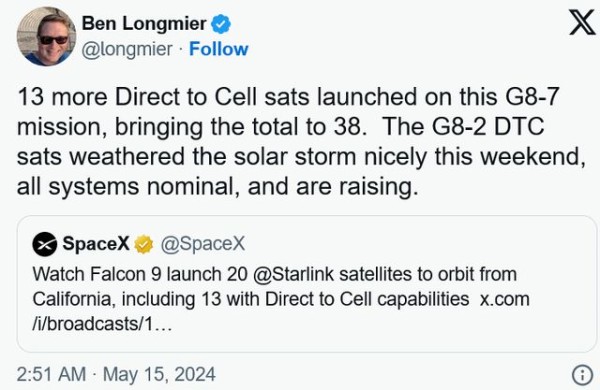Open Ben Longmier's profile photo
600x390 pixels.
(46, 36)
